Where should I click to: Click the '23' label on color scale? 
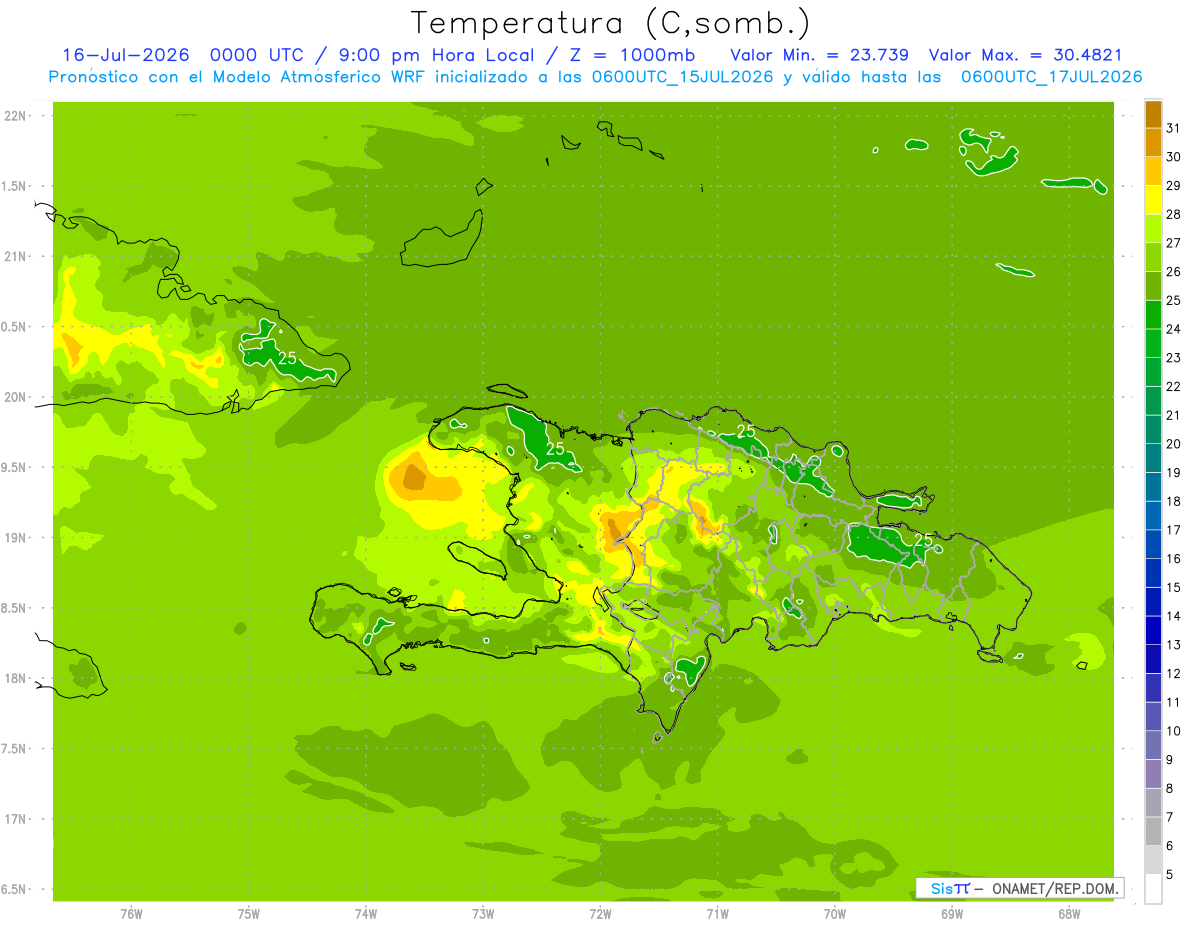point(1173,357)
